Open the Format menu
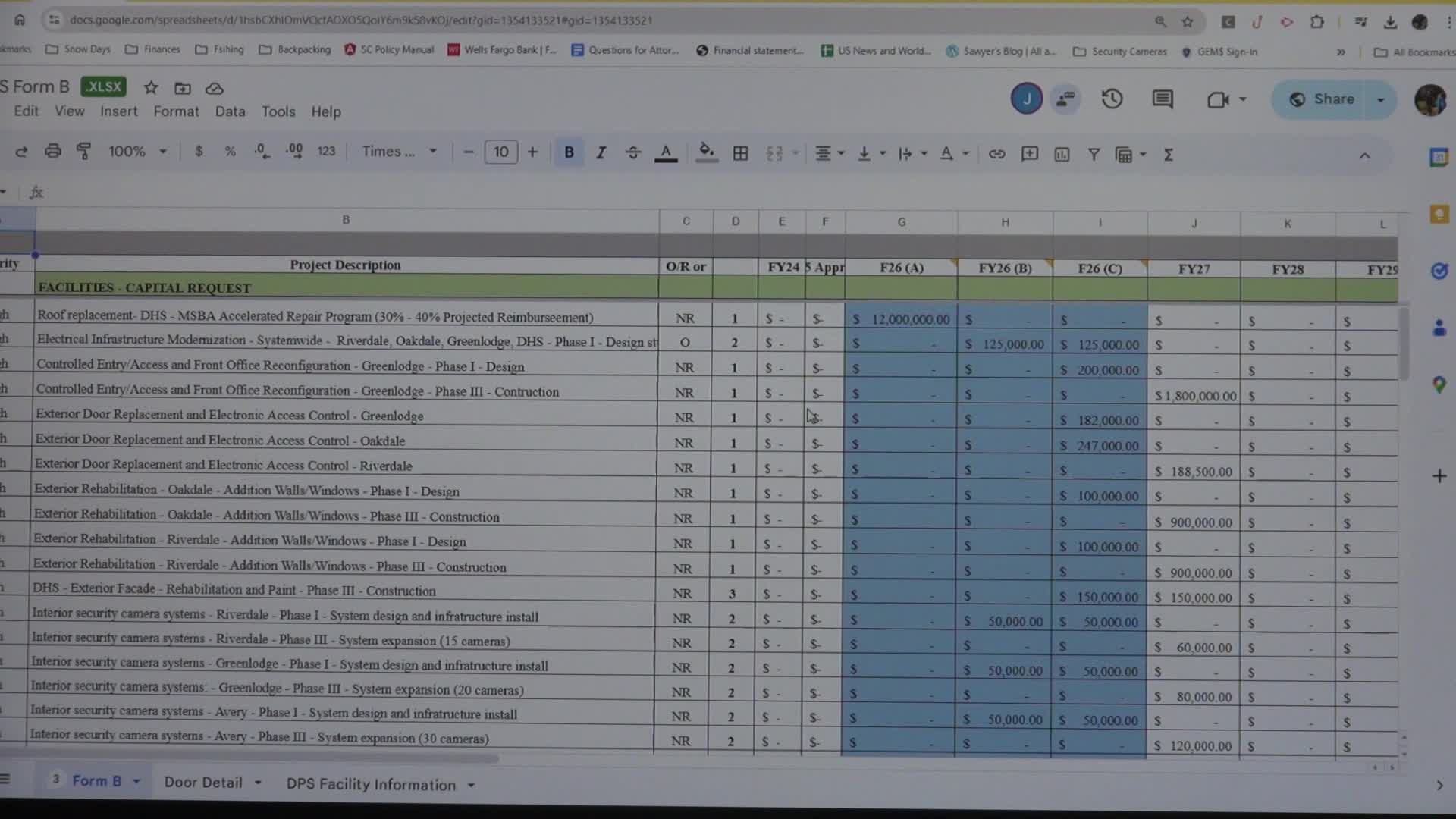 point(176,111)
